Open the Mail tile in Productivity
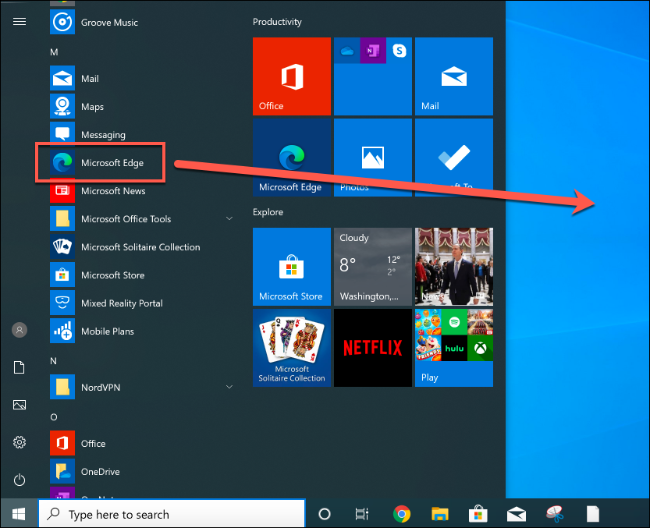650x528 pixels. tap(454, 76)
